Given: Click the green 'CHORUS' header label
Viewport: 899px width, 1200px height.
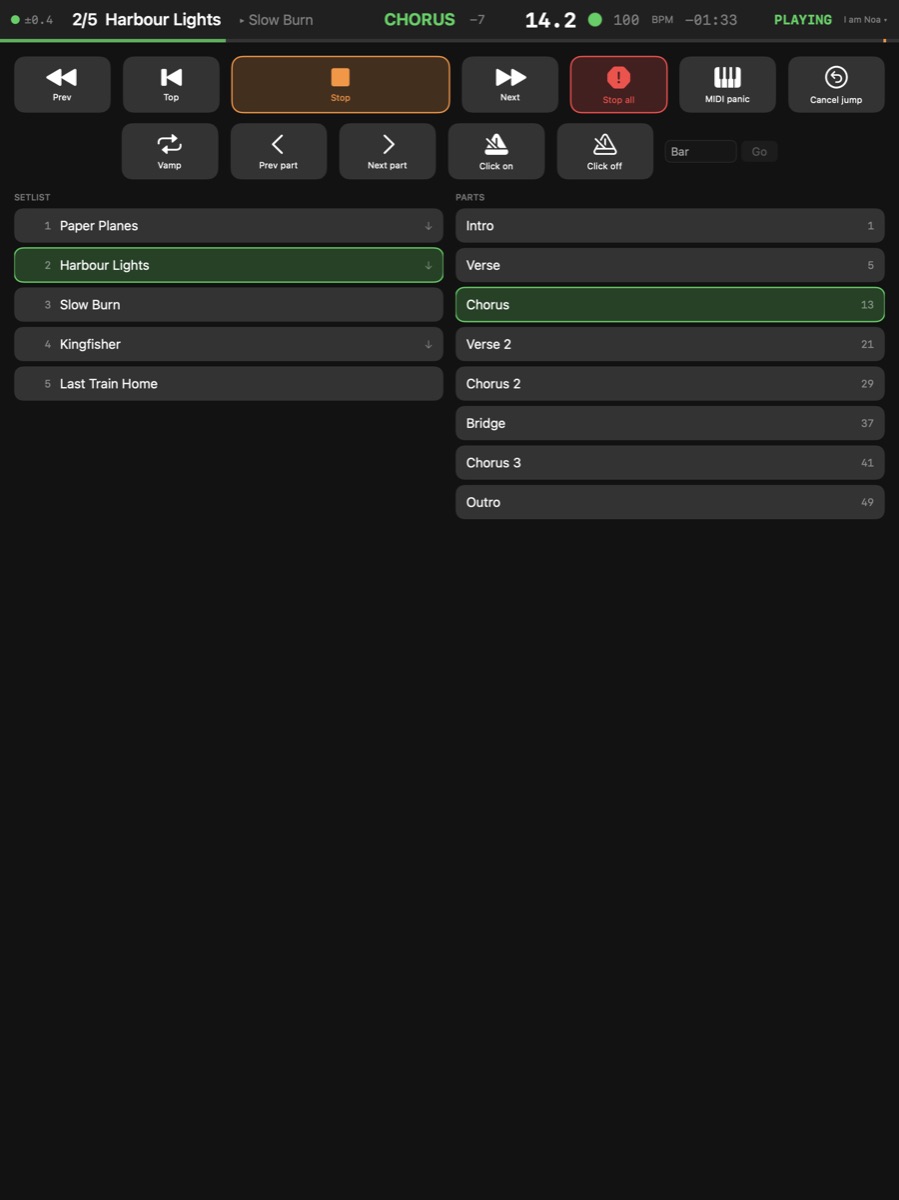Looking at the screenshot, I should tap(419, 20).
